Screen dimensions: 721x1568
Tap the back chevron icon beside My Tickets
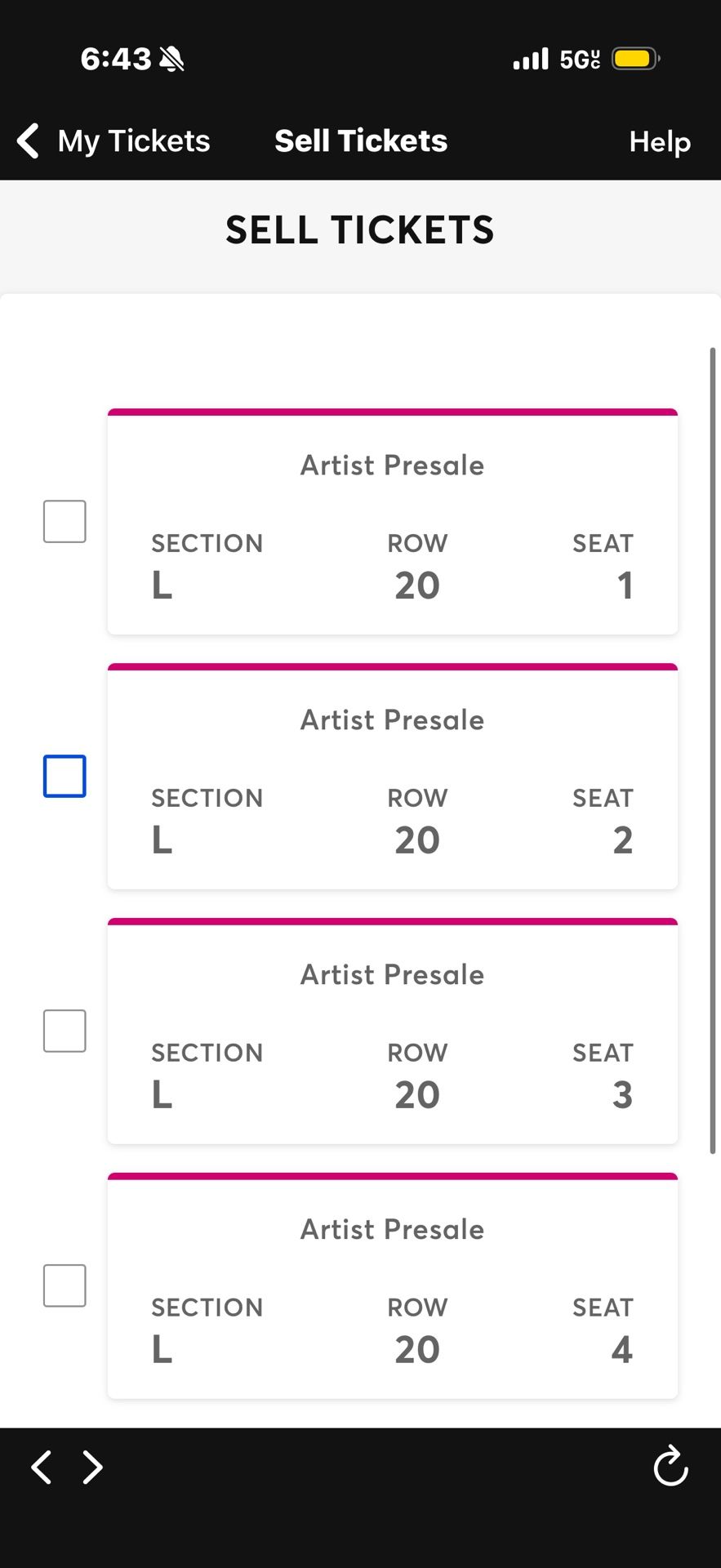coord(29,140)
